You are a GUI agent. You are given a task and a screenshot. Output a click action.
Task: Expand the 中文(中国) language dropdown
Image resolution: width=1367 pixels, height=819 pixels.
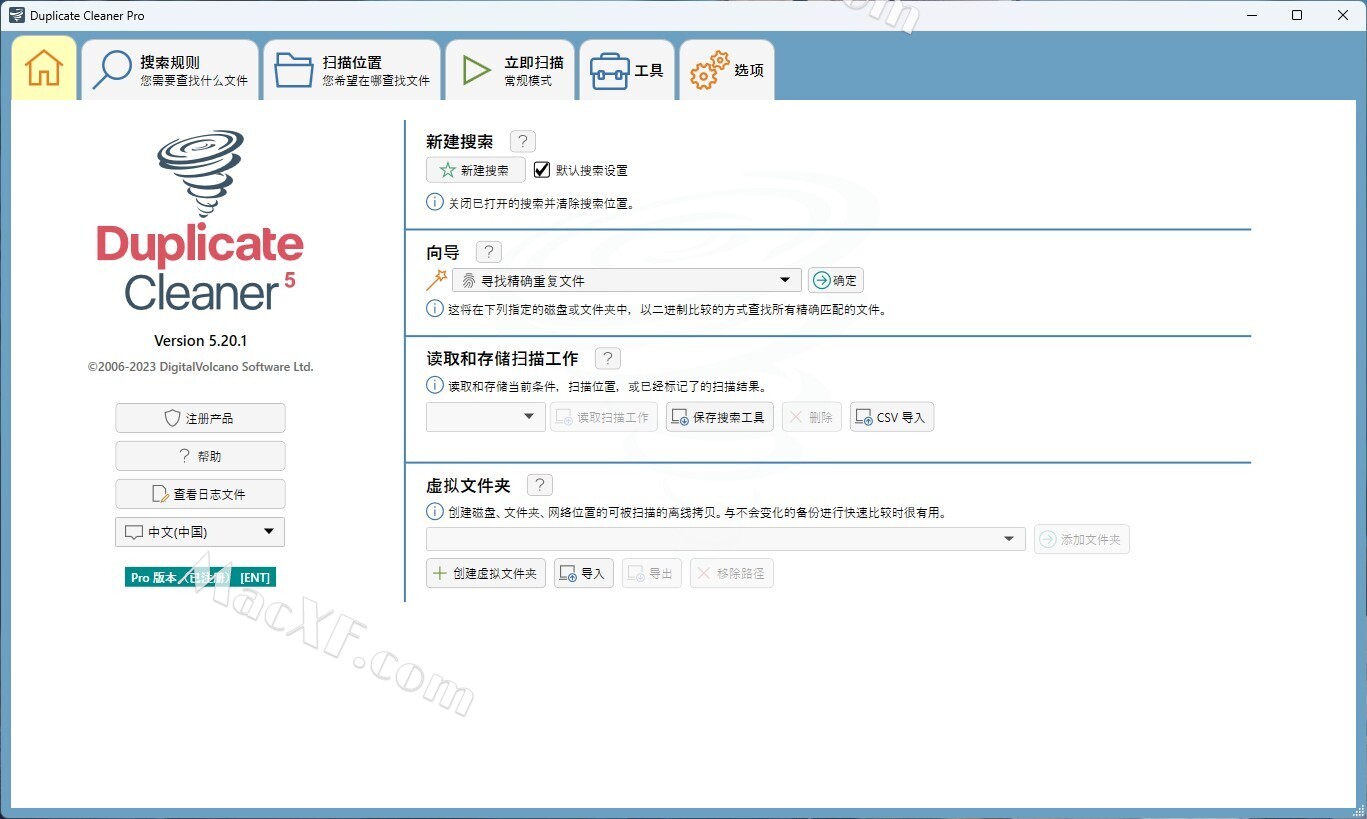click(200, 532)
